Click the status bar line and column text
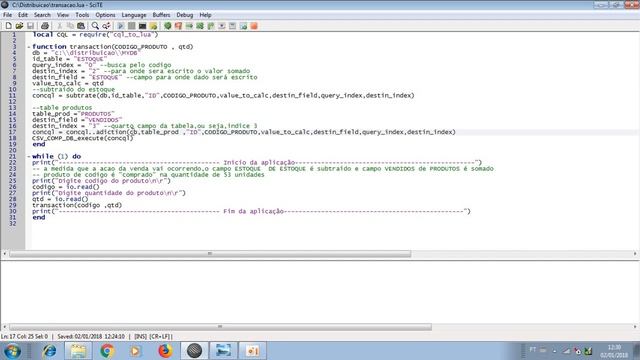This screenshot has height=360, width=640. 24,337
